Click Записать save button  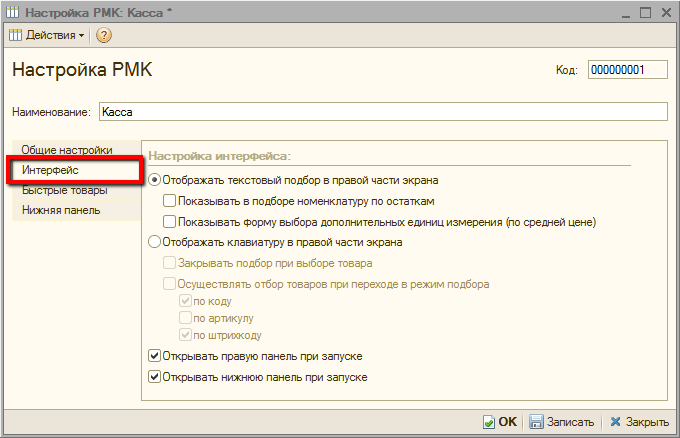pos(561,422)
